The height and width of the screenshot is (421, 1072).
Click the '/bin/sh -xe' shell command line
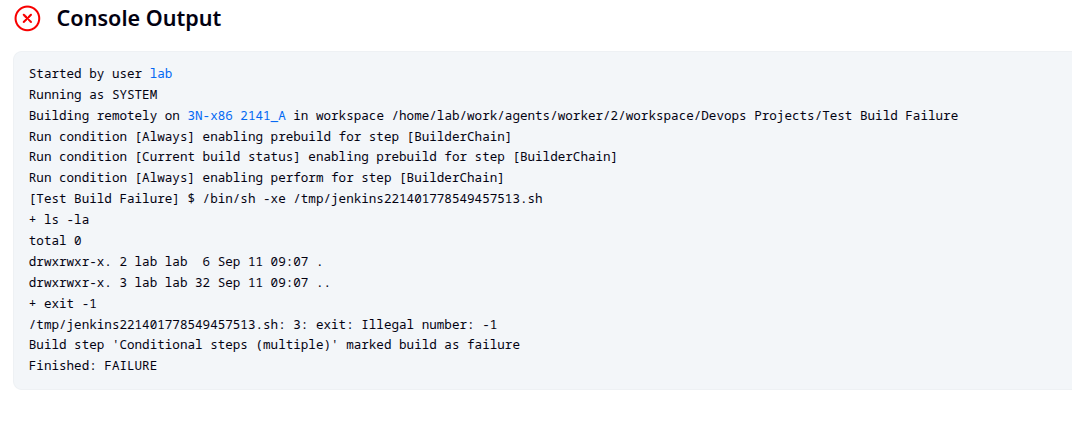click(286, 199)
